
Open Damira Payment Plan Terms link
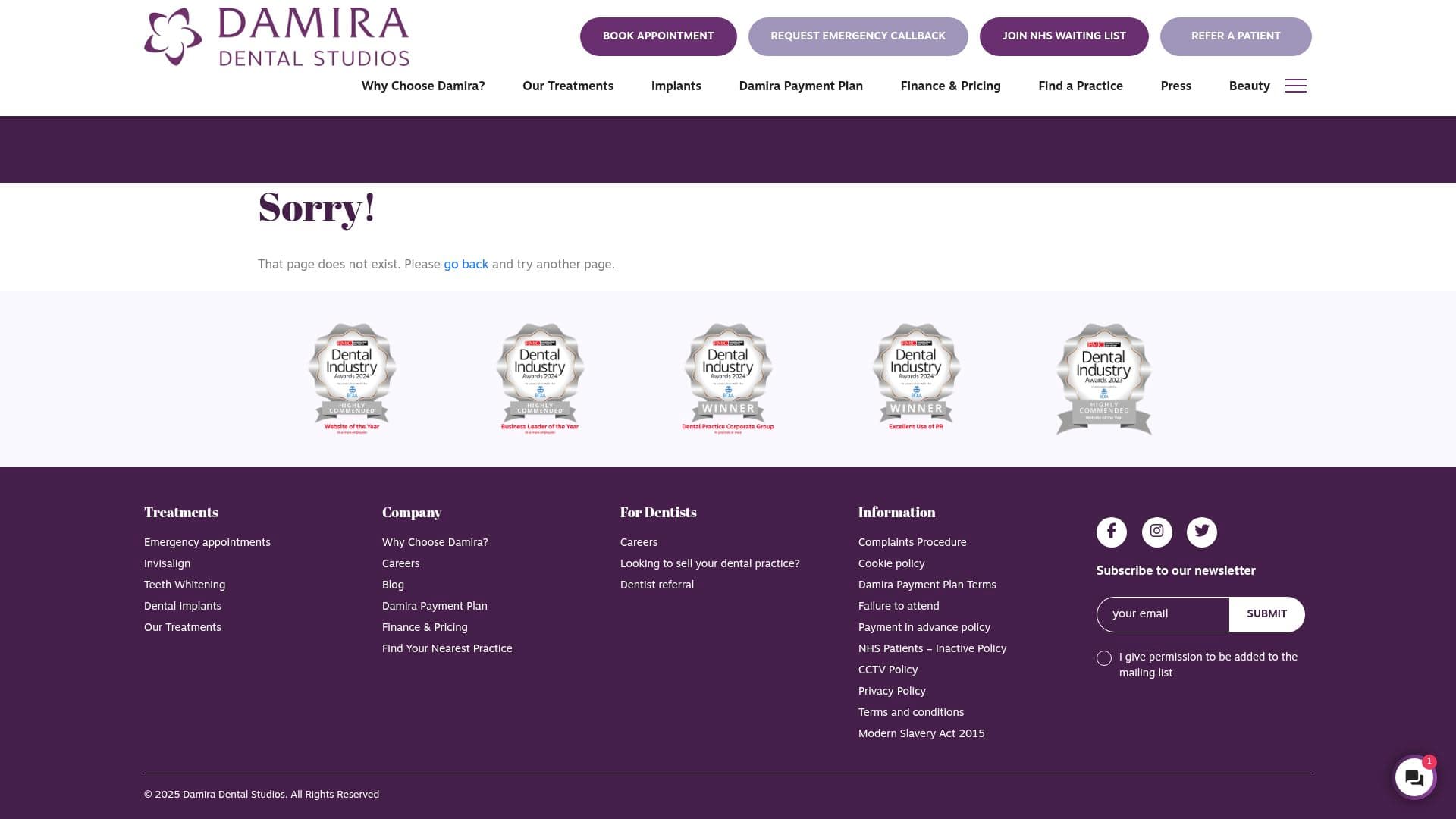coord(927,585)
